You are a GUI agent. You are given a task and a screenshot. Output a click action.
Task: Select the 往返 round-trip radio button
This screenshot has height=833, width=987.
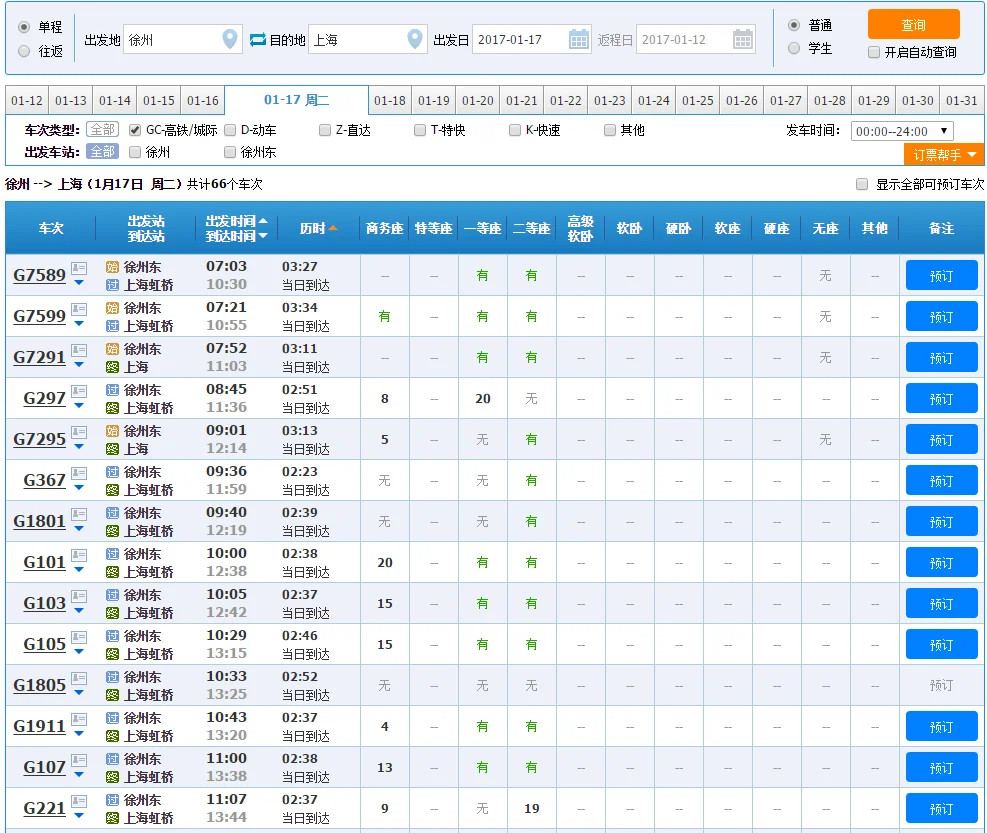tap(24, 52)
